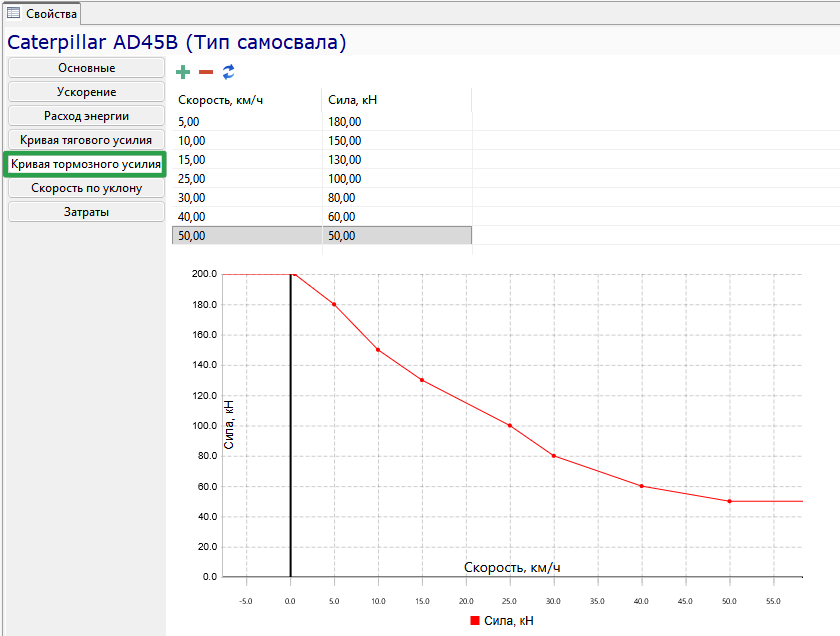The height and width of the screenshot is (636, 840).
Task: Select the force cell 80,00
Action: (397, 198)
